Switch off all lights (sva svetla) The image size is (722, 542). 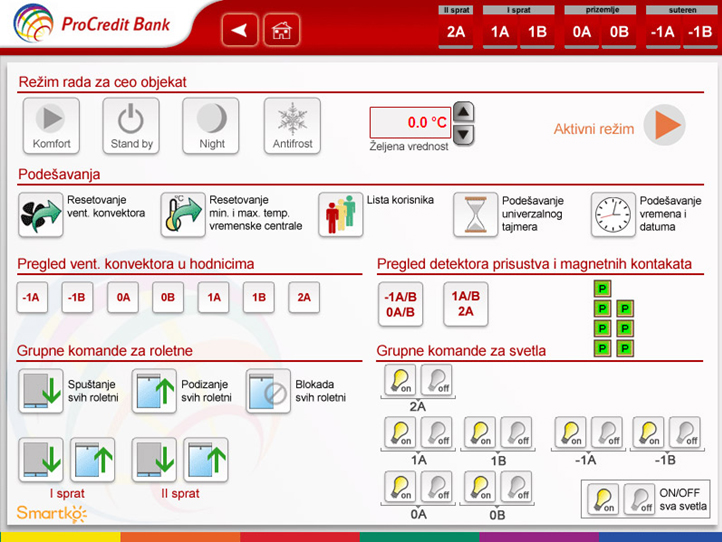point(640,499)
